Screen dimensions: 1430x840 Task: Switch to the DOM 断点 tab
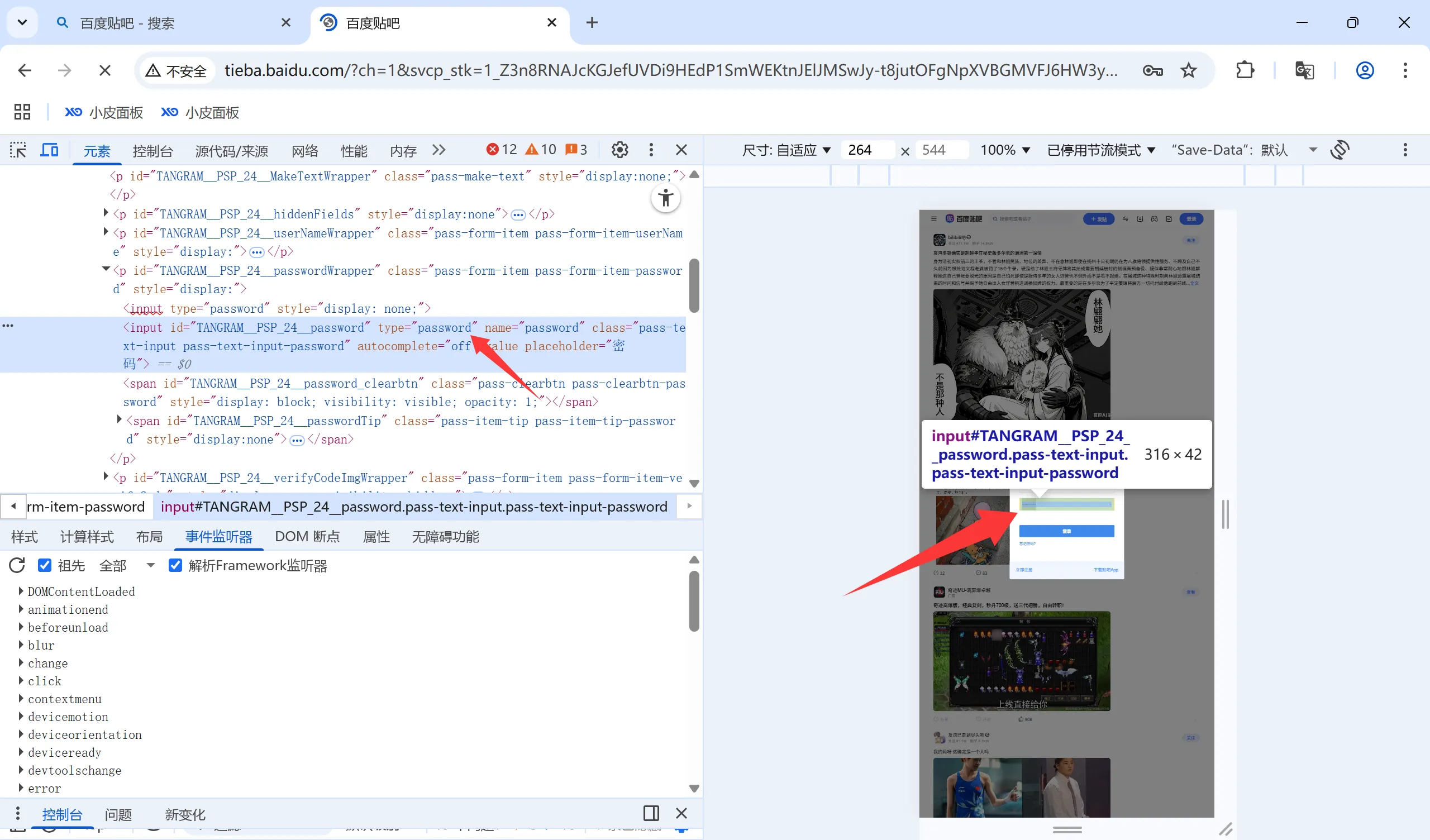pyautogui.click(x=307, y=536)
